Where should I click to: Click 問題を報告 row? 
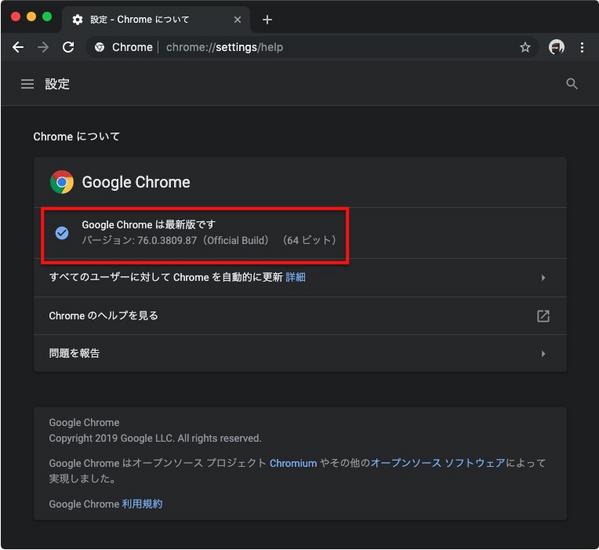coord(300,353)
